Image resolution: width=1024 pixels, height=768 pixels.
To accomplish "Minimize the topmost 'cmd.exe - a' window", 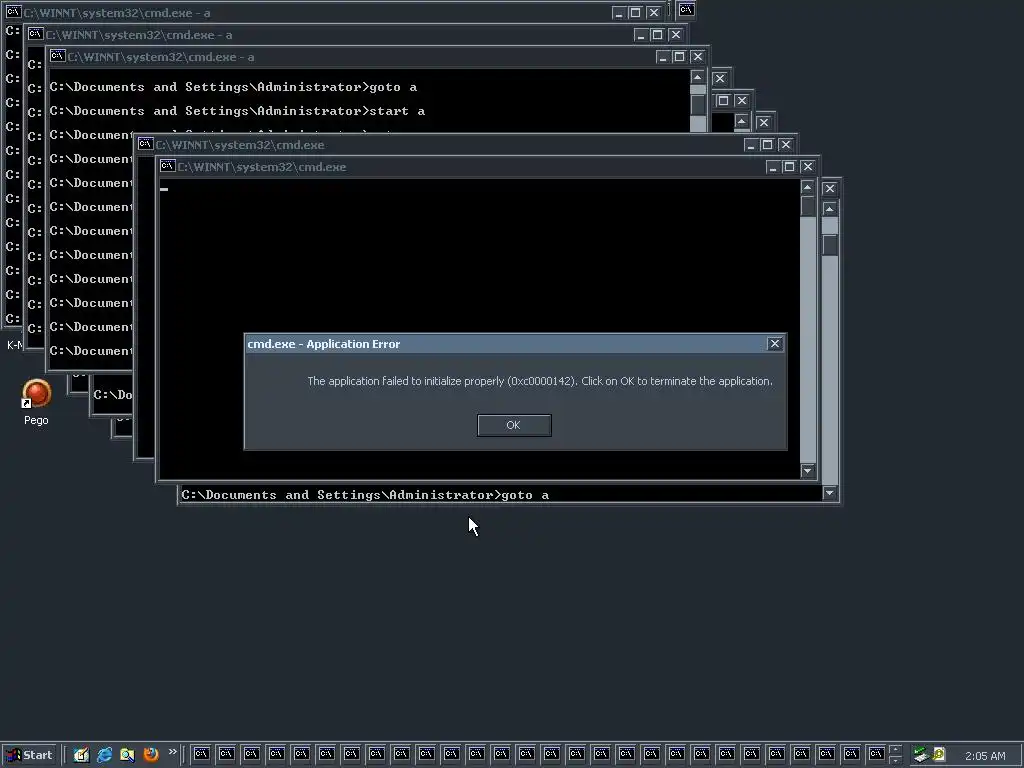I will pos(618,13).
